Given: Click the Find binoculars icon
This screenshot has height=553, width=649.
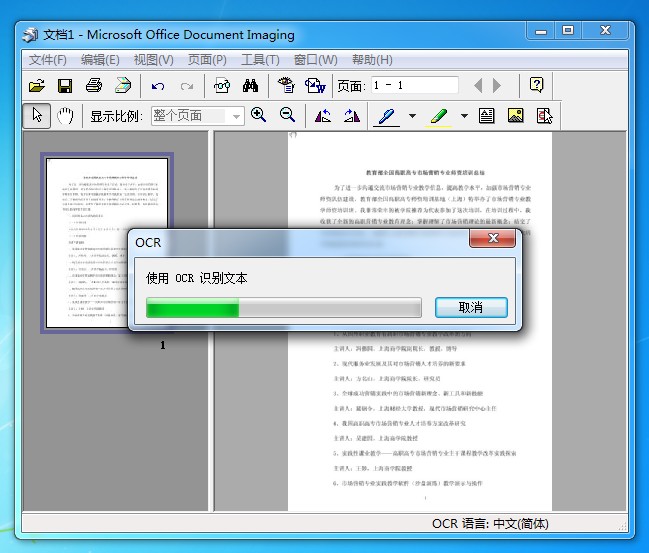Looking at the screenshot, I should click(250, 86).
